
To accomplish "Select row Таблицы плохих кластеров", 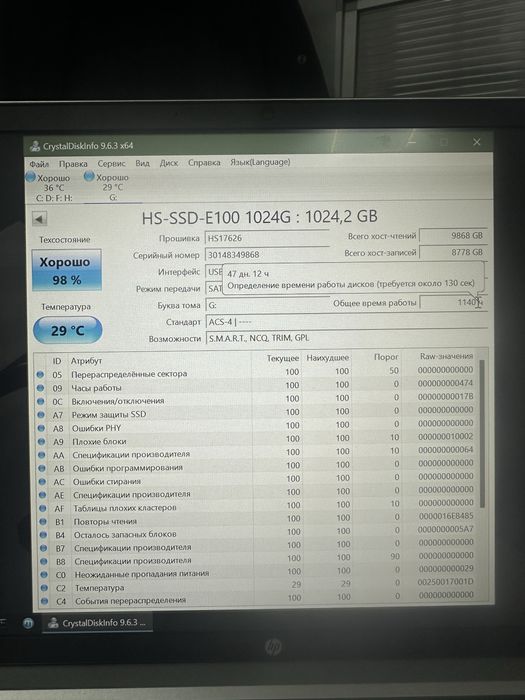I will pyautogui.click(x=258, y=506).
